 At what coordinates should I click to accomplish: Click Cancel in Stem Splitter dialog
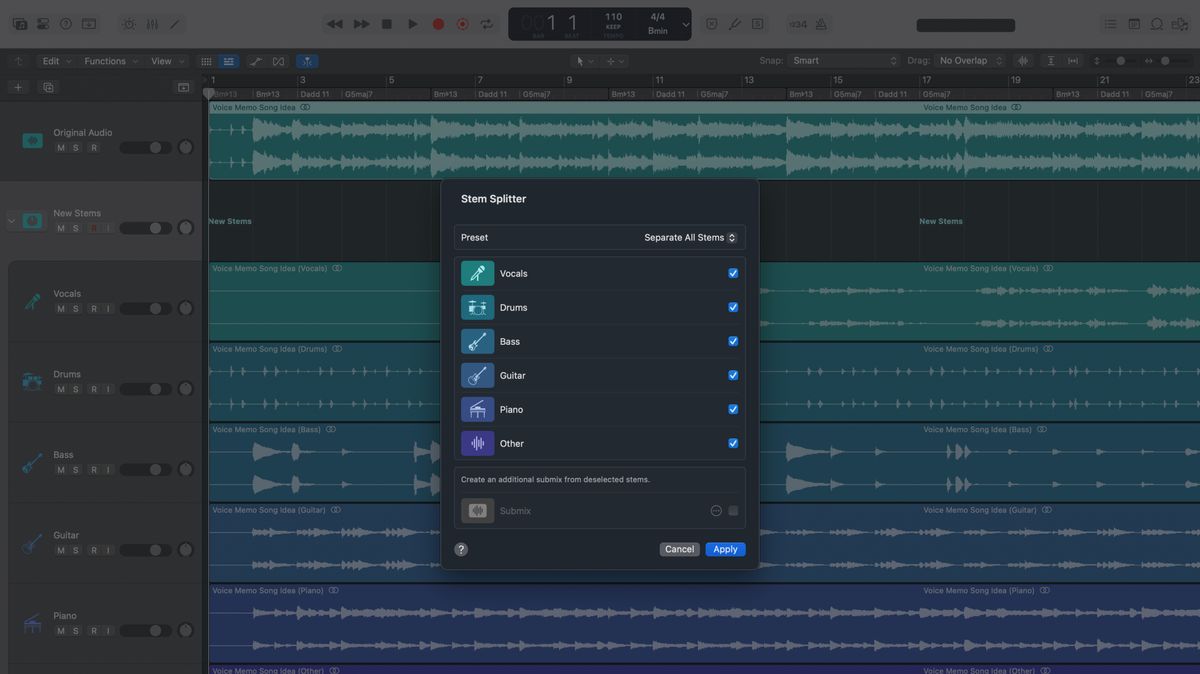click(x=679, y=549)
